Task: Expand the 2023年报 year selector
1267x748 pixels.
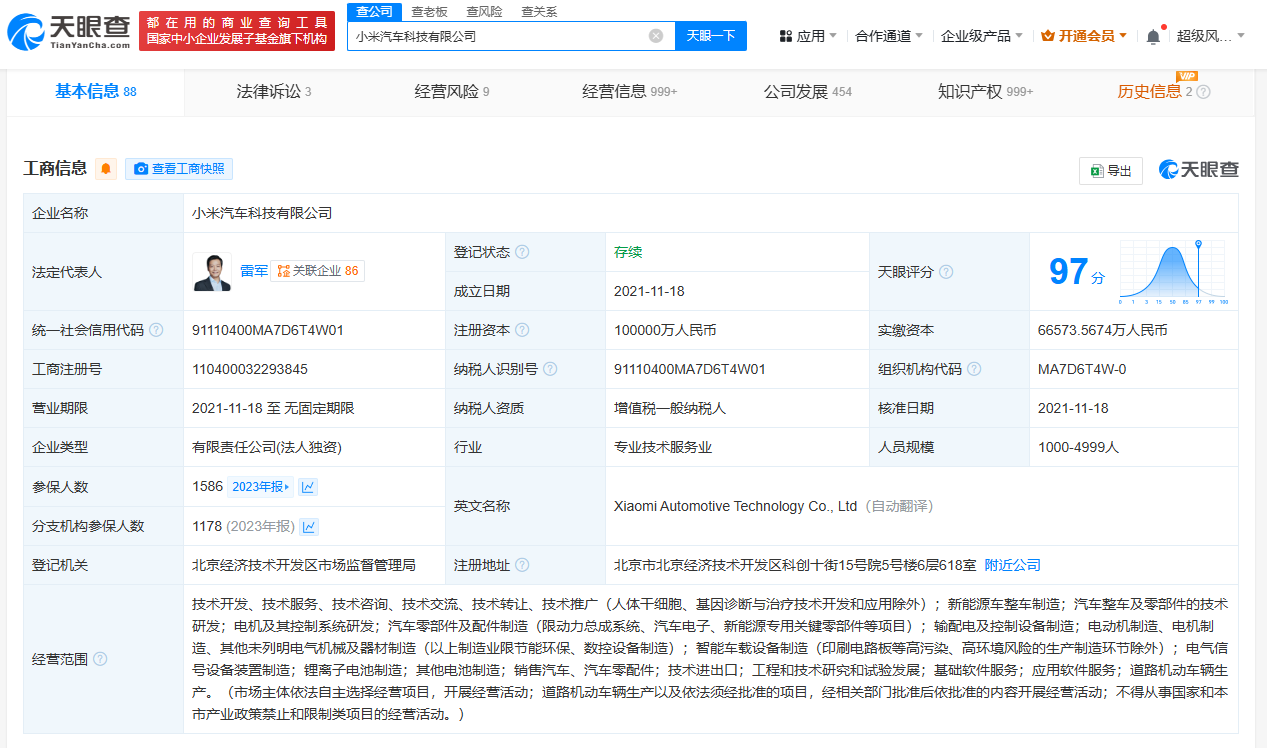Action: tap(260, 487)
